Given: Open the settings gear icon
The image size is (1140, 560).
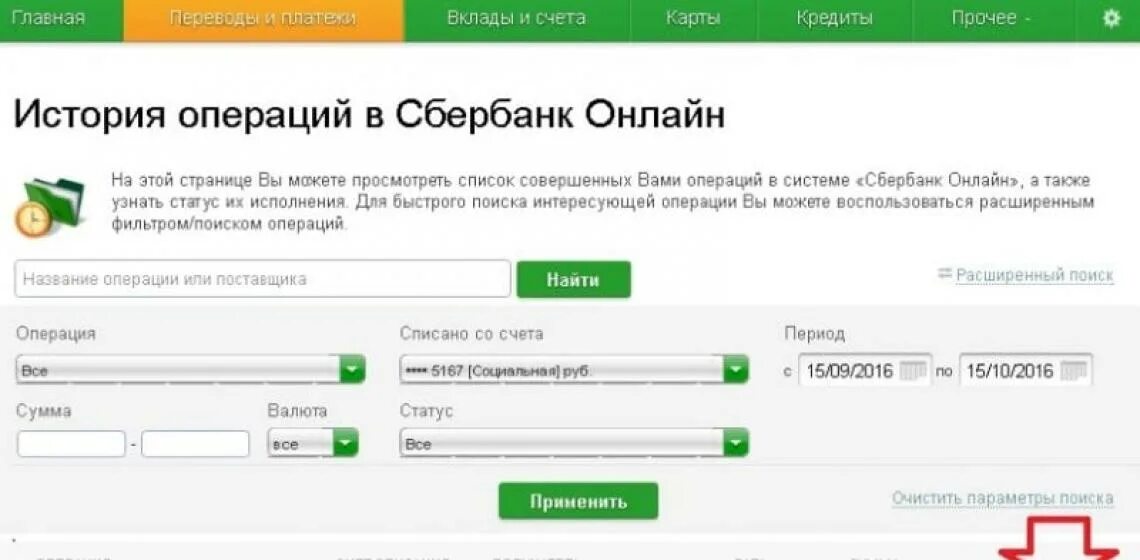Looking at the screenshot, I should pyautogui.click(x=1112, y=19).
